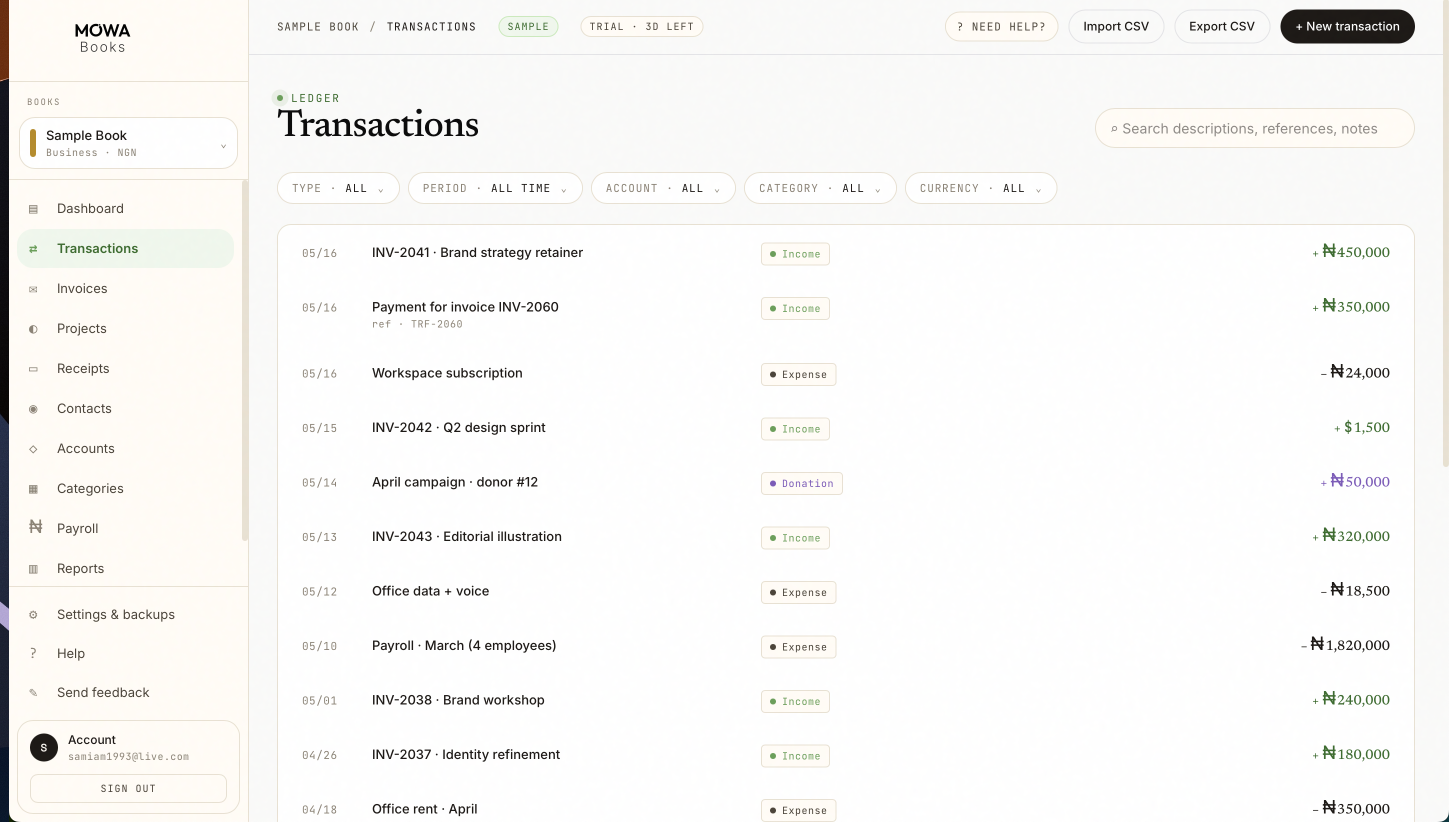Screen dimensions: 1449x822
Task: Click the Export CSV button
Action: [x=1222, y=27]
